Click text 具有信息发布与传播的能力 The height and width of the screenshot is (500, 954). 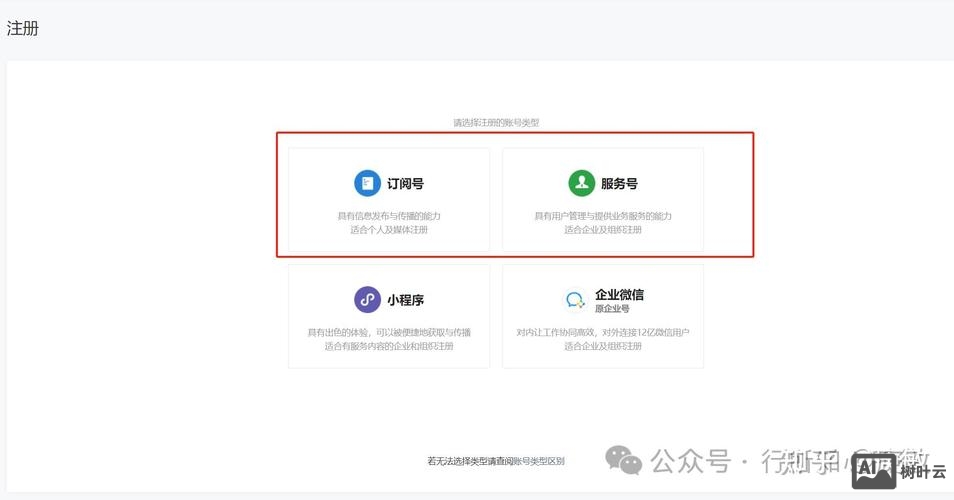(389, 216)
